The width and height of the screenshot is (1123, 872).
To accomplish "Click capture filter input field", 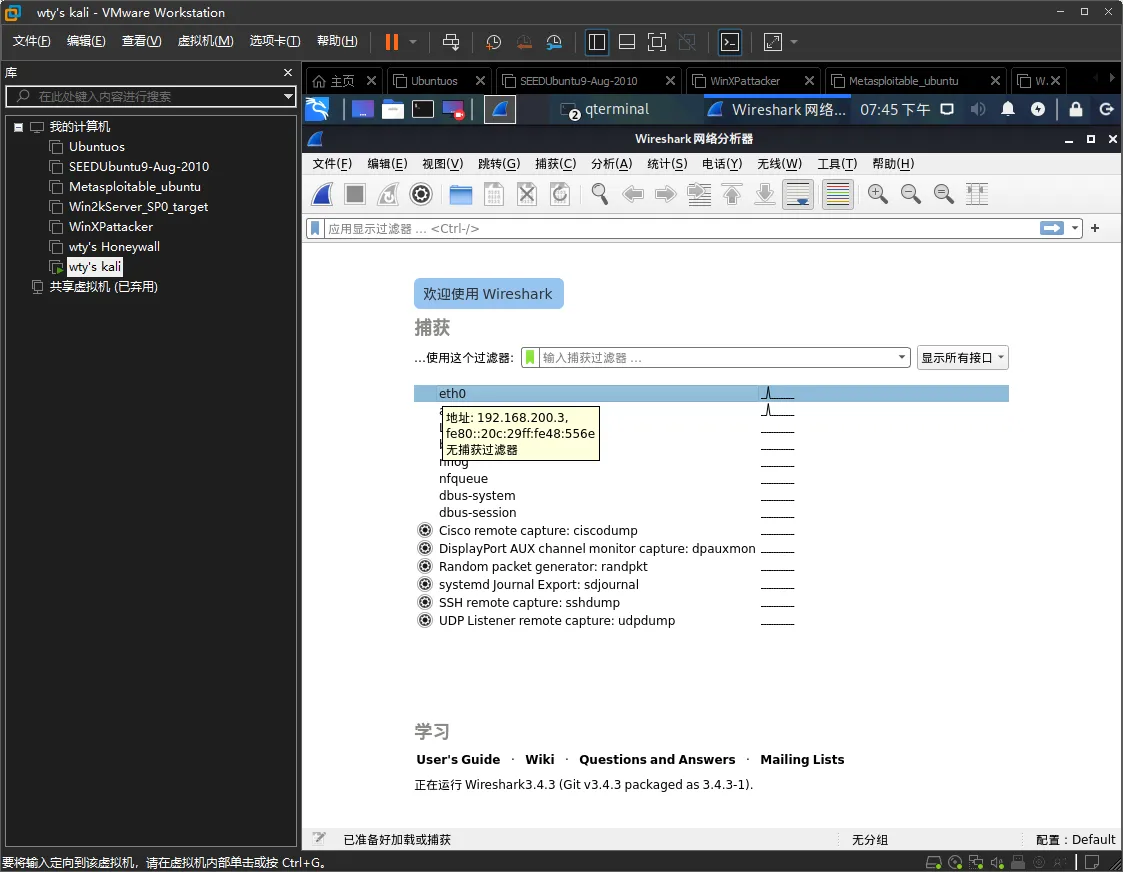I will (x=716, y=357).
